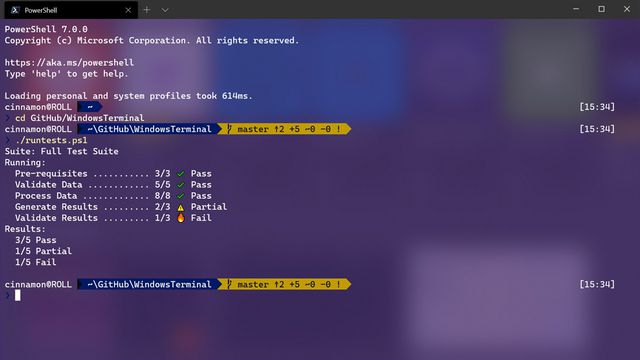Close the PowerShell tab

[128, 10]
